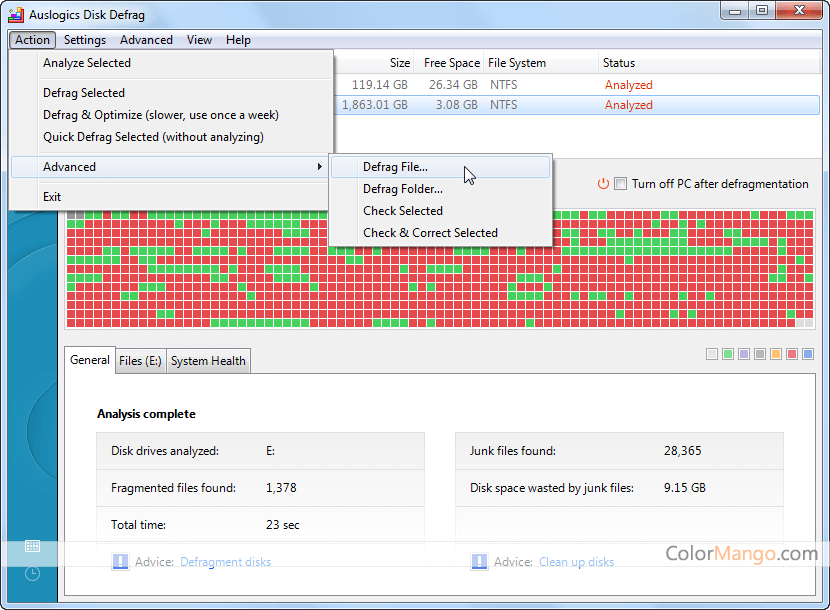Click the Total time value 23 sec
Viewport: 830px width, 610px height.
(283, 525)
